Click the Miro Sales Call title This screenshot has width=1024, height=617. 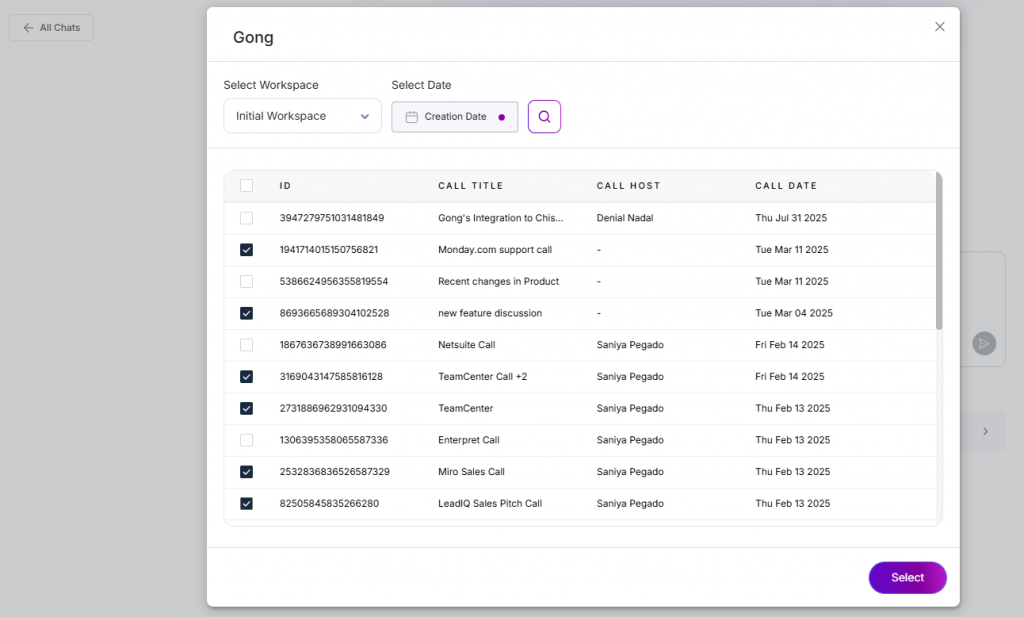point(472,471)
